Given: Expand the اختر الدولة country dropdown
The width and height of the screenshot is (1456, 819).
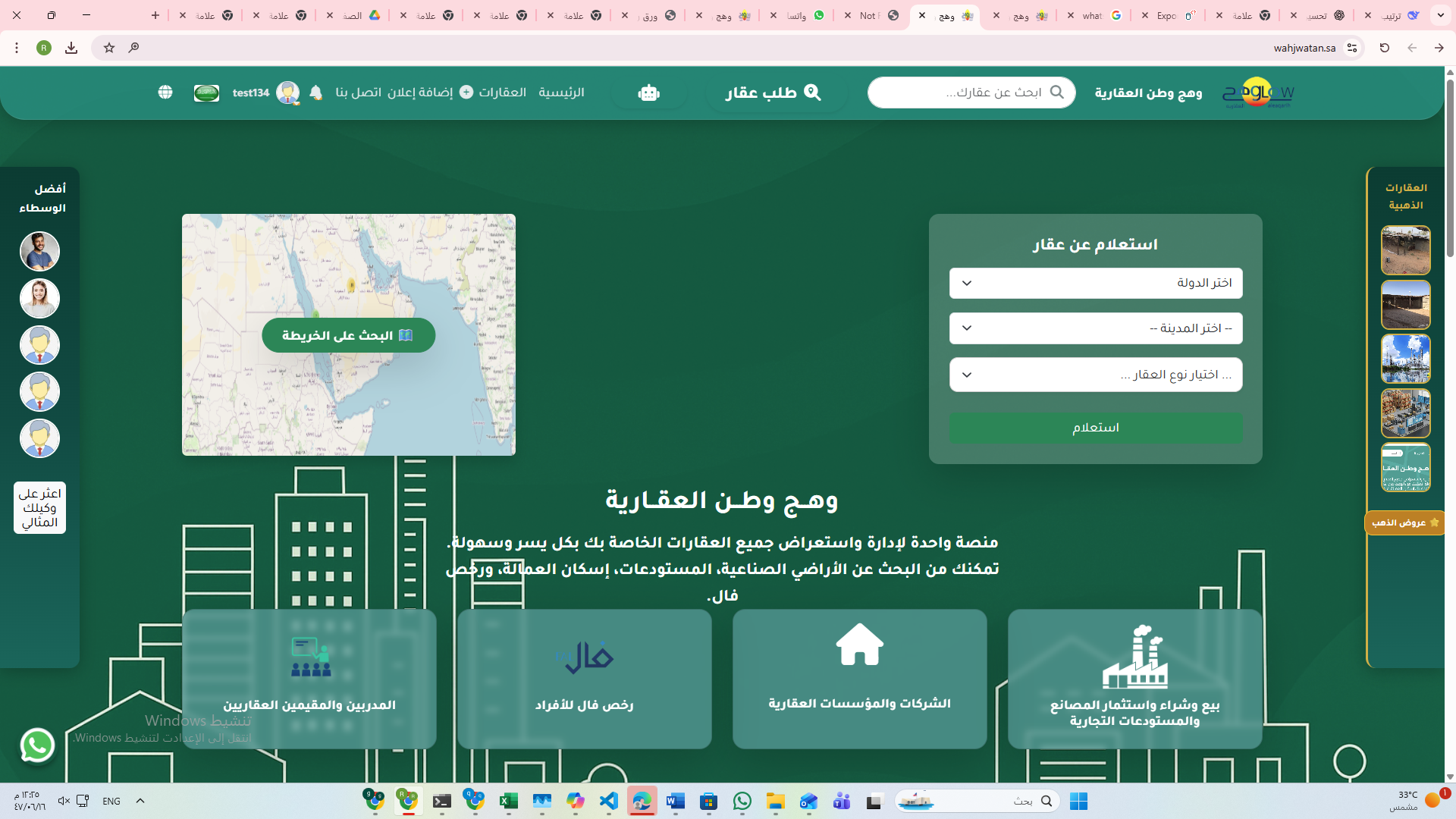Looking at the screenshot, I should coord(1095,283).
